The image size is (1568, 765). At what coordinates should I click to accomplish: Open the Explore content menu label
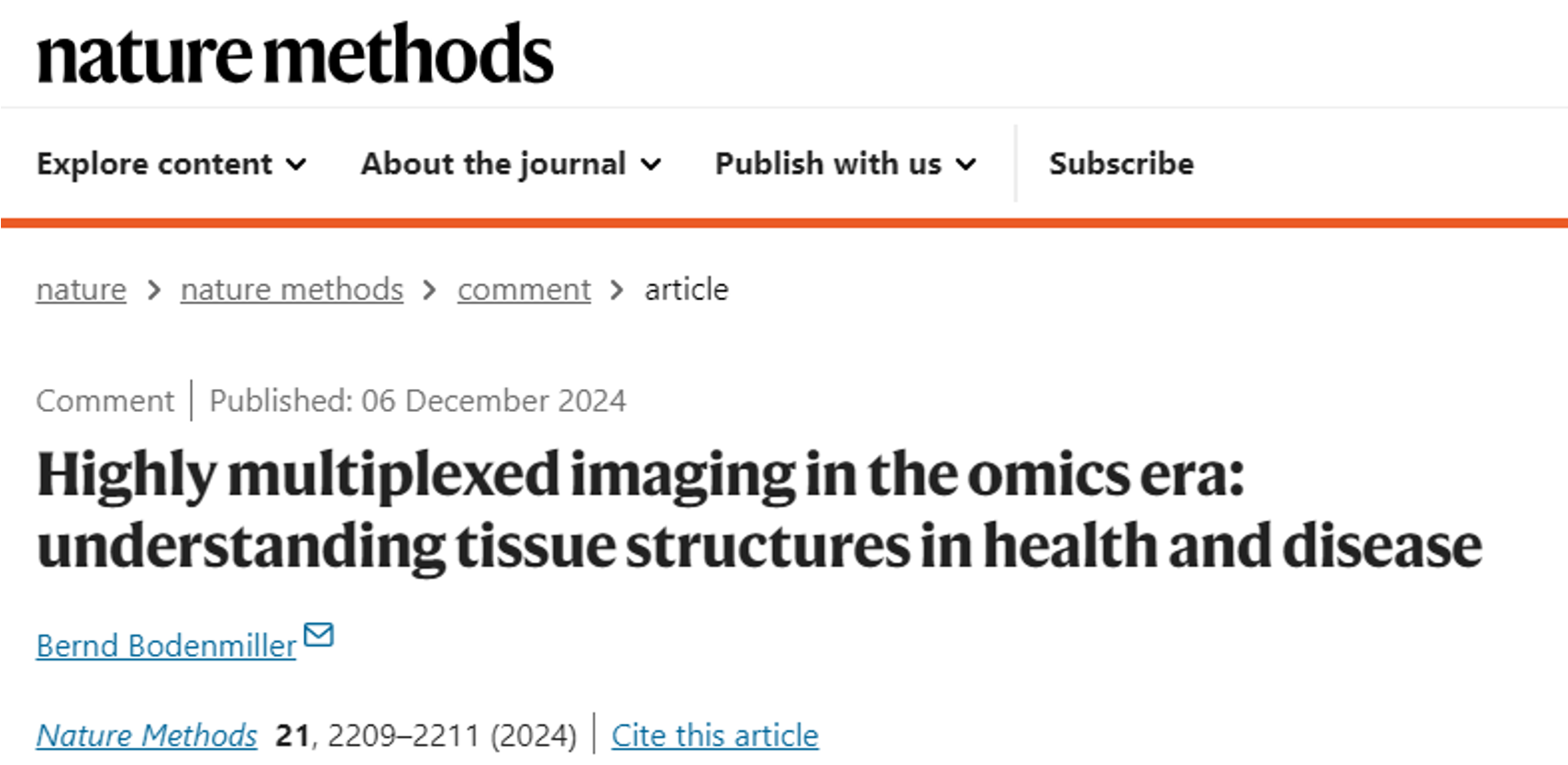[154, 164]
